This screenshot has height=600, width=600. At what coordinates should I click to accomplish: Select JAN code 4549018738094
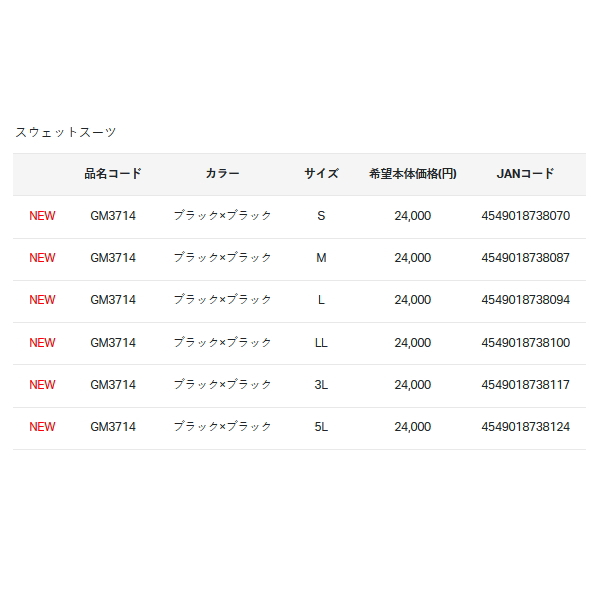click(525, 300)
